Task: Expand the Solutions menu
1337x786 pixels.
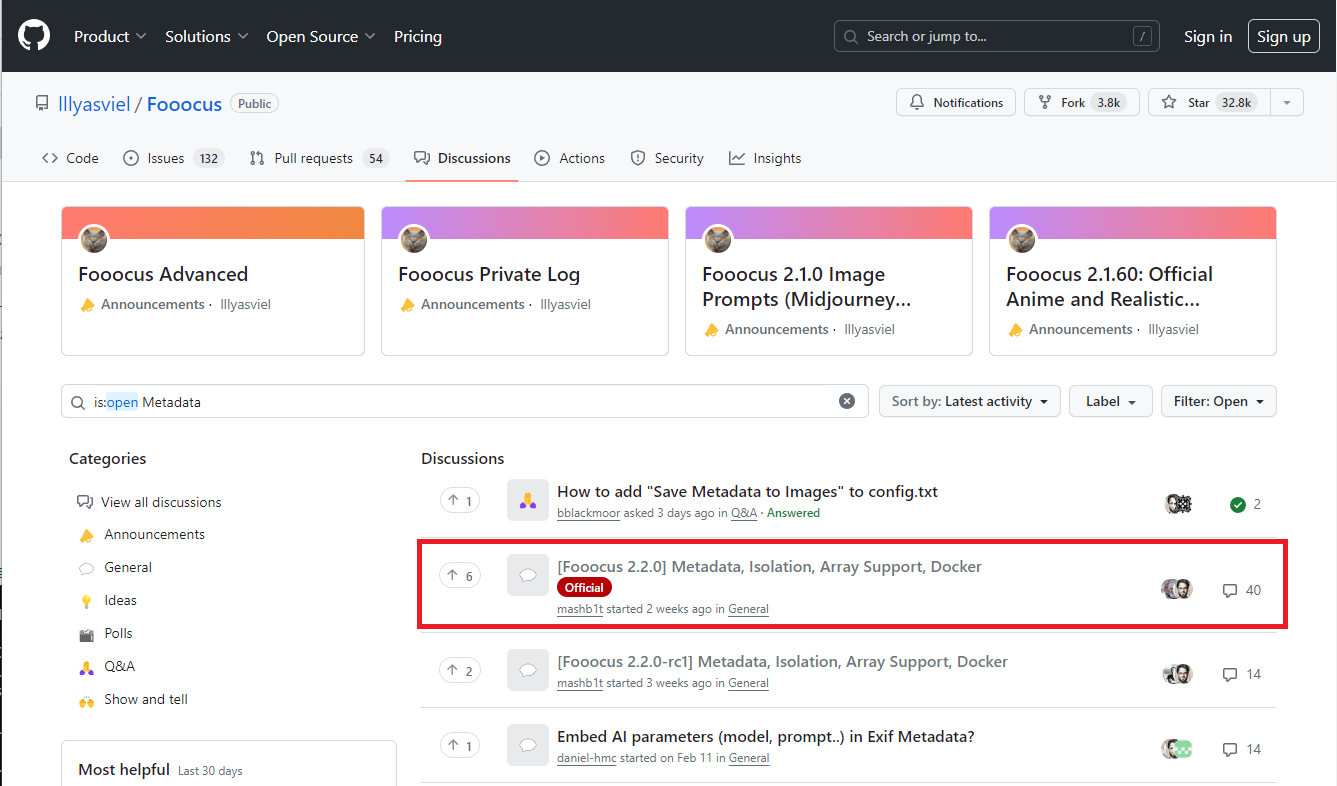Action: pos(206,36)
